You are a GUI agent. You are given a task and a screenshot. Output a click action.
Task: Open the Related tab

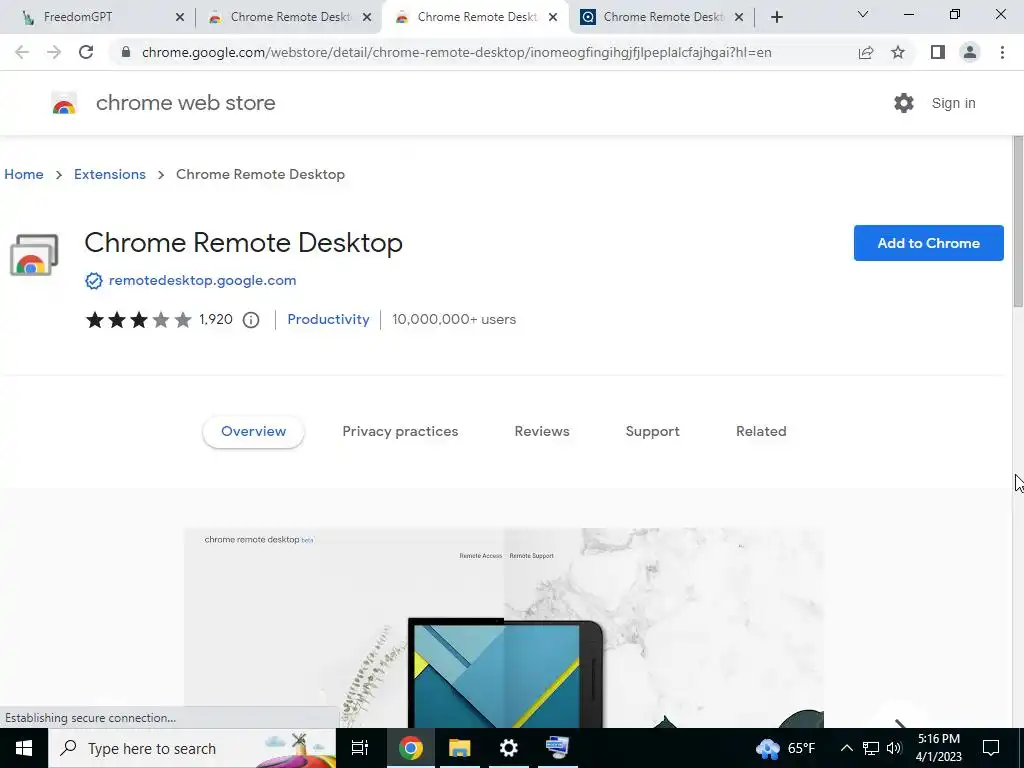click(761, 432)
